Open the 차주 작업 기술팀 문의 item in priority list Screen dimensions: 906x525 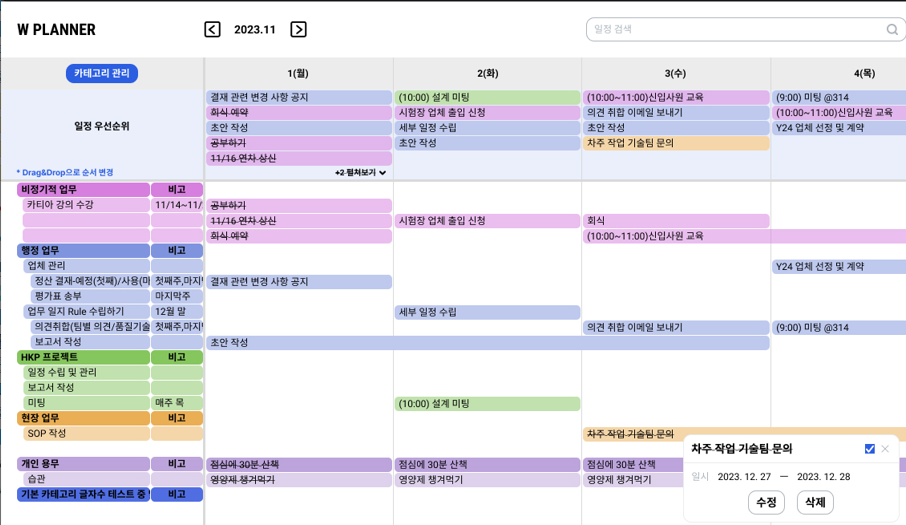pos(676,143)
